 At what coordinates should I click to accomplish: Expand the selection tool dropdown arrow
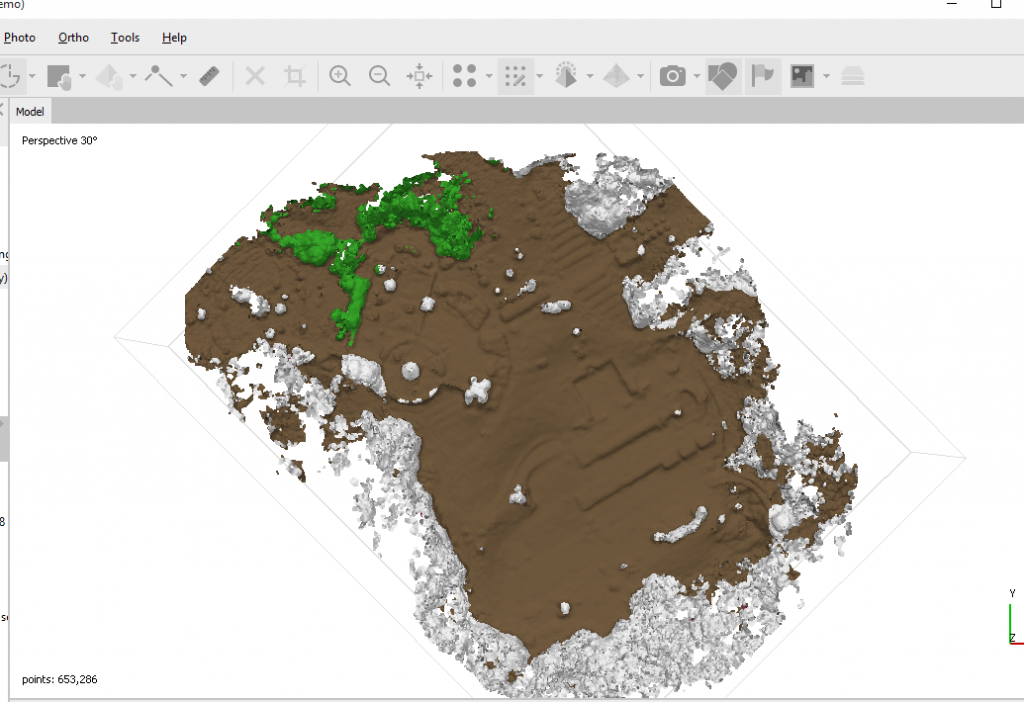coord(33,76)
